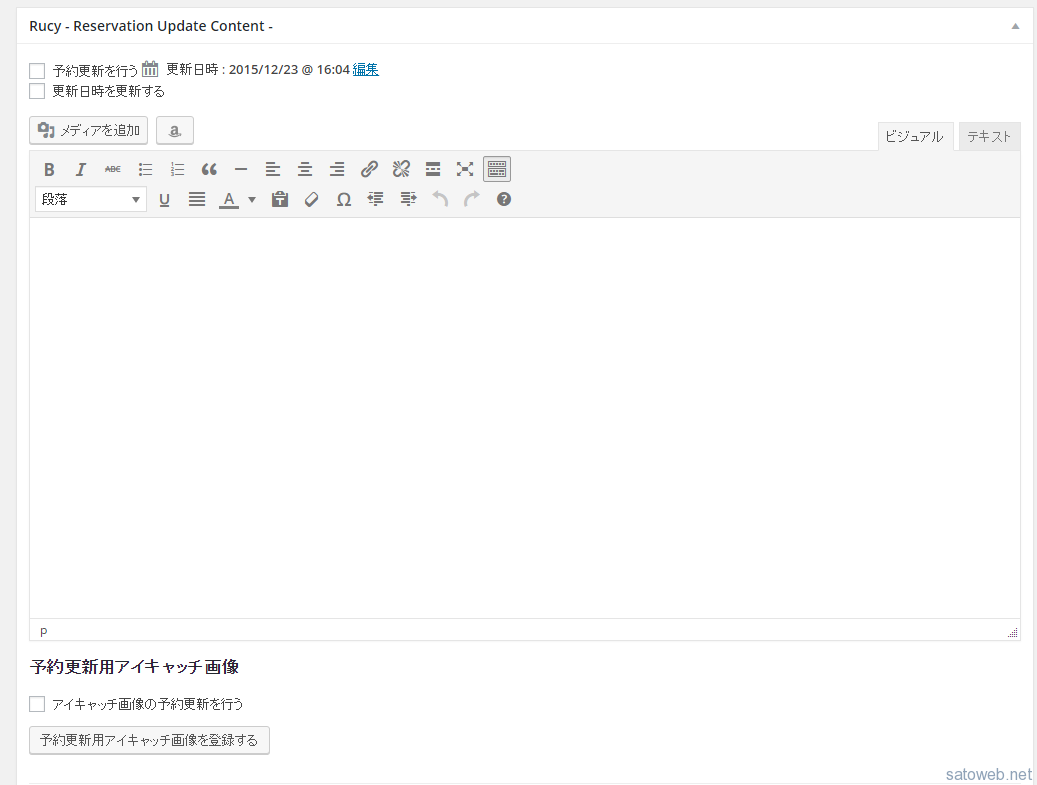Switch to ビジュアル tab
The image size is (1037, 785).
(x=915, y=136)
